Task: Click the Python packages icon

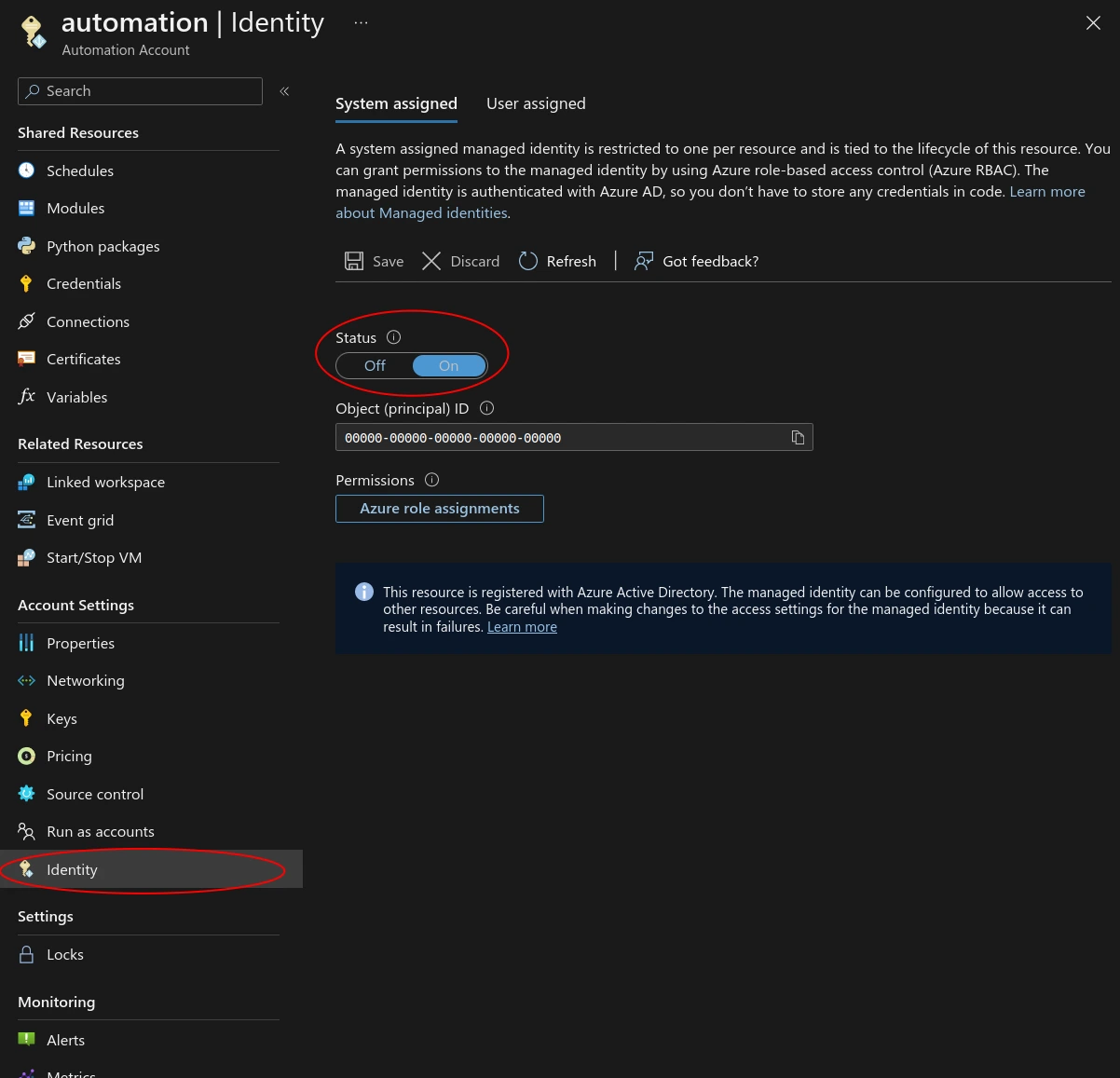Action: (26, 246)
